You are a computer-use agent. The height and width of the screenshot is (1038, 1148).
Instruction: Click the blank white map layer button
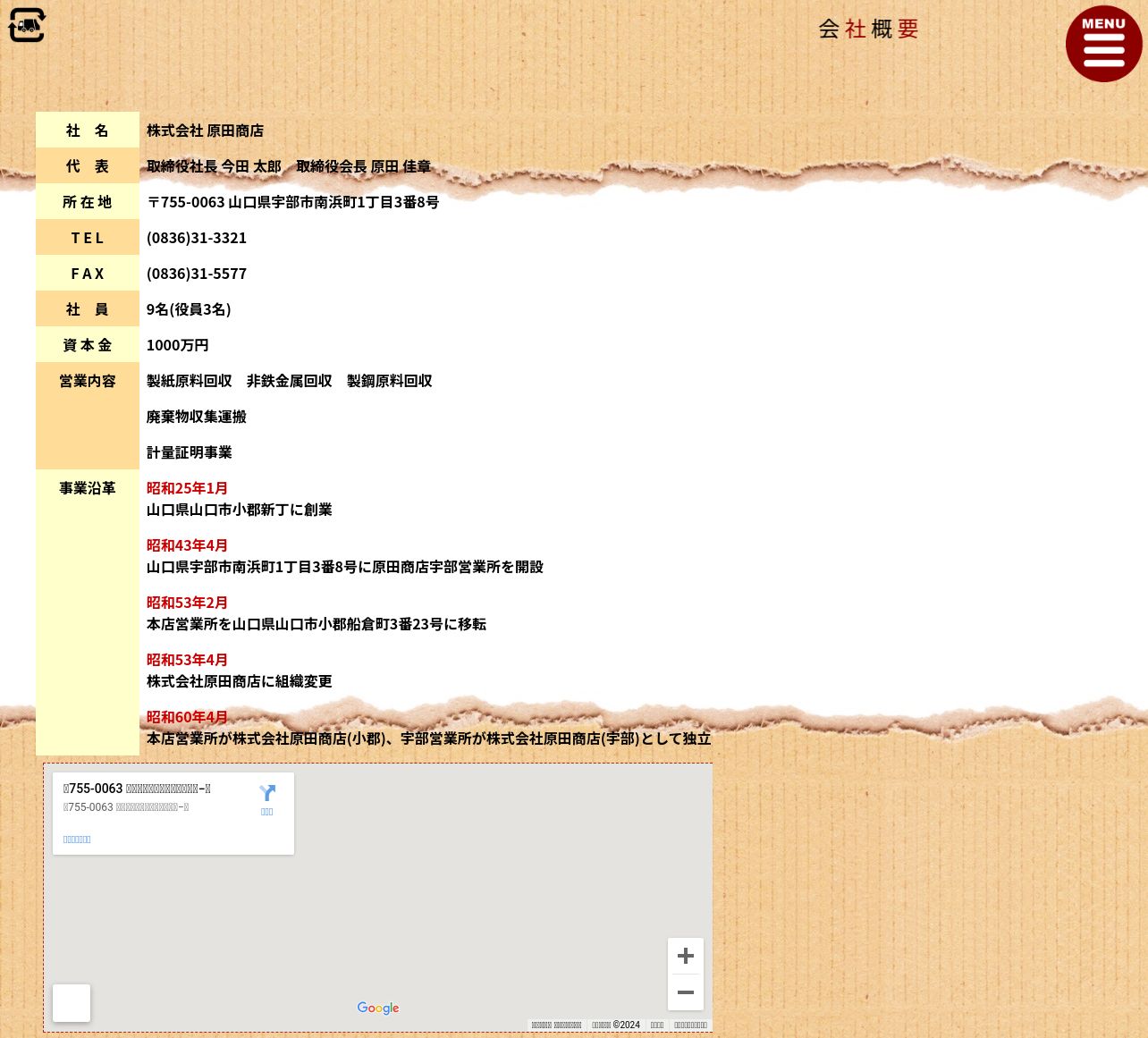[x=72, y=1003]
